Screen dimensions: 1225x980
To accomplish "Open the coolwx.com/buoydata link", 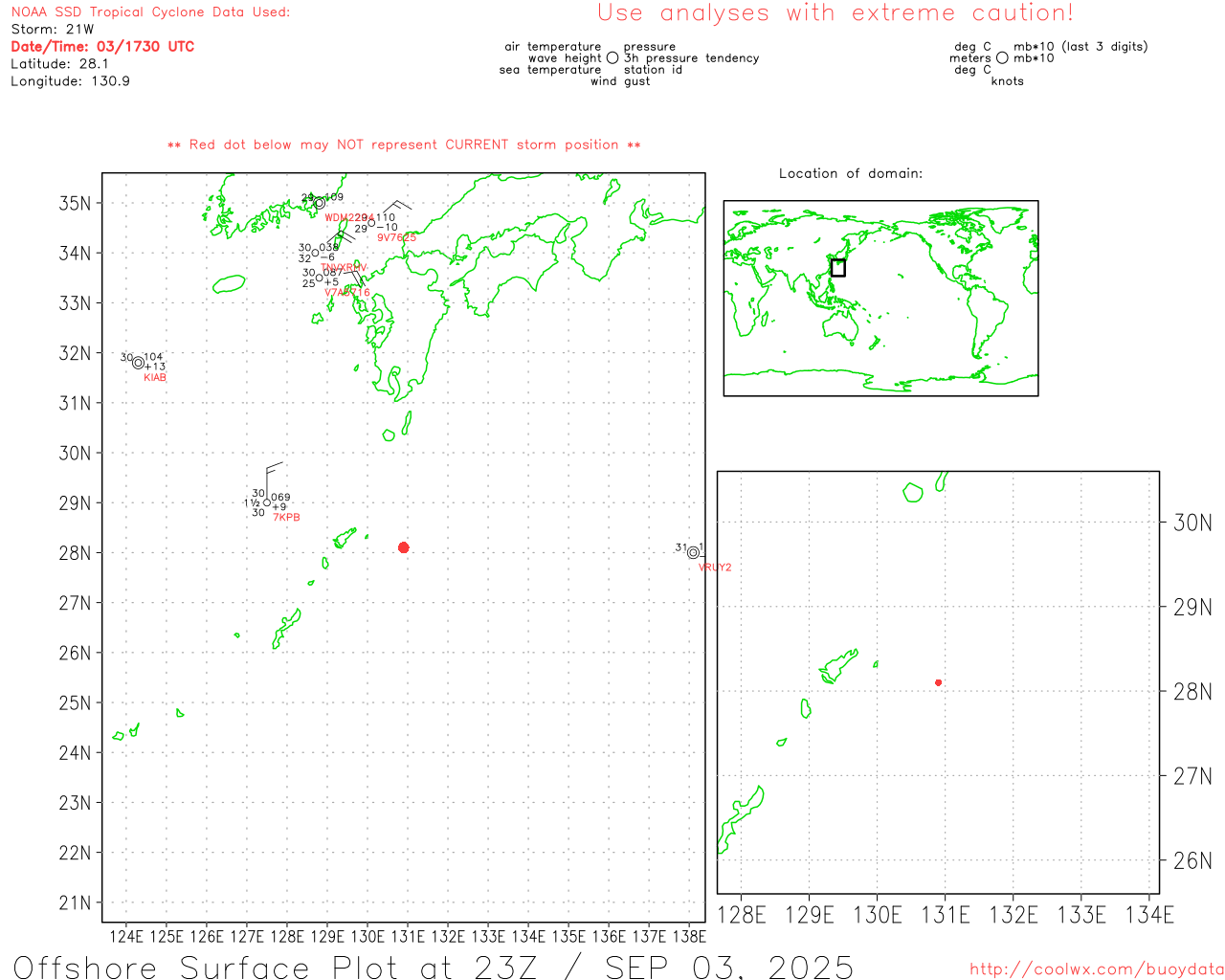I will [1097, 969].
